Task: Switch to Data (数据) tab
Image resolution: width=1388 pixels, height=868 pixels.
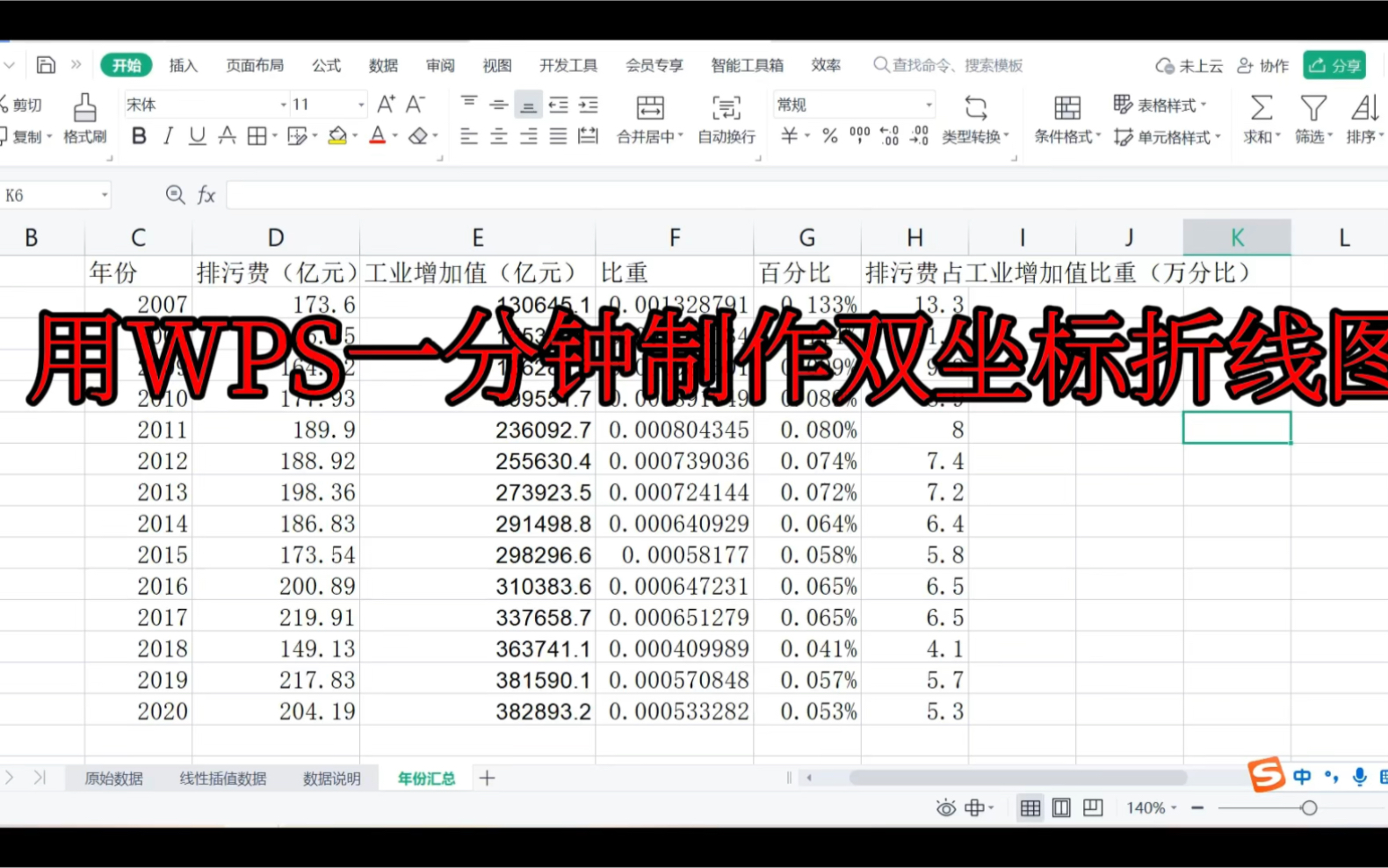Action: 383,65
